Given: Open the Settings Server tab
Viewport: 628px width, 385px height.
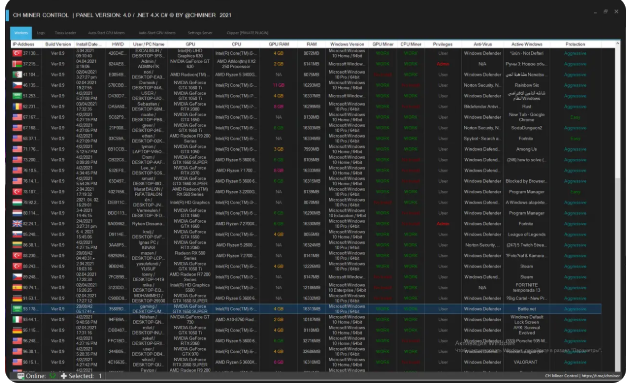Looking at the screenshot, I should tap(200, 33).
